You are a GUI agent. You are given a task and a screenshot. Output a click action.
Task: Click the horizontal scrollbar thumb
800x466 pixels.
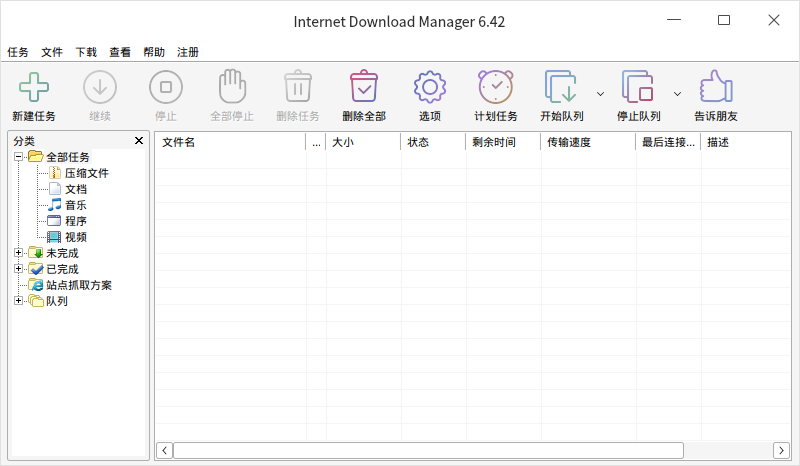pyautogui.click(x=429, y=450)
